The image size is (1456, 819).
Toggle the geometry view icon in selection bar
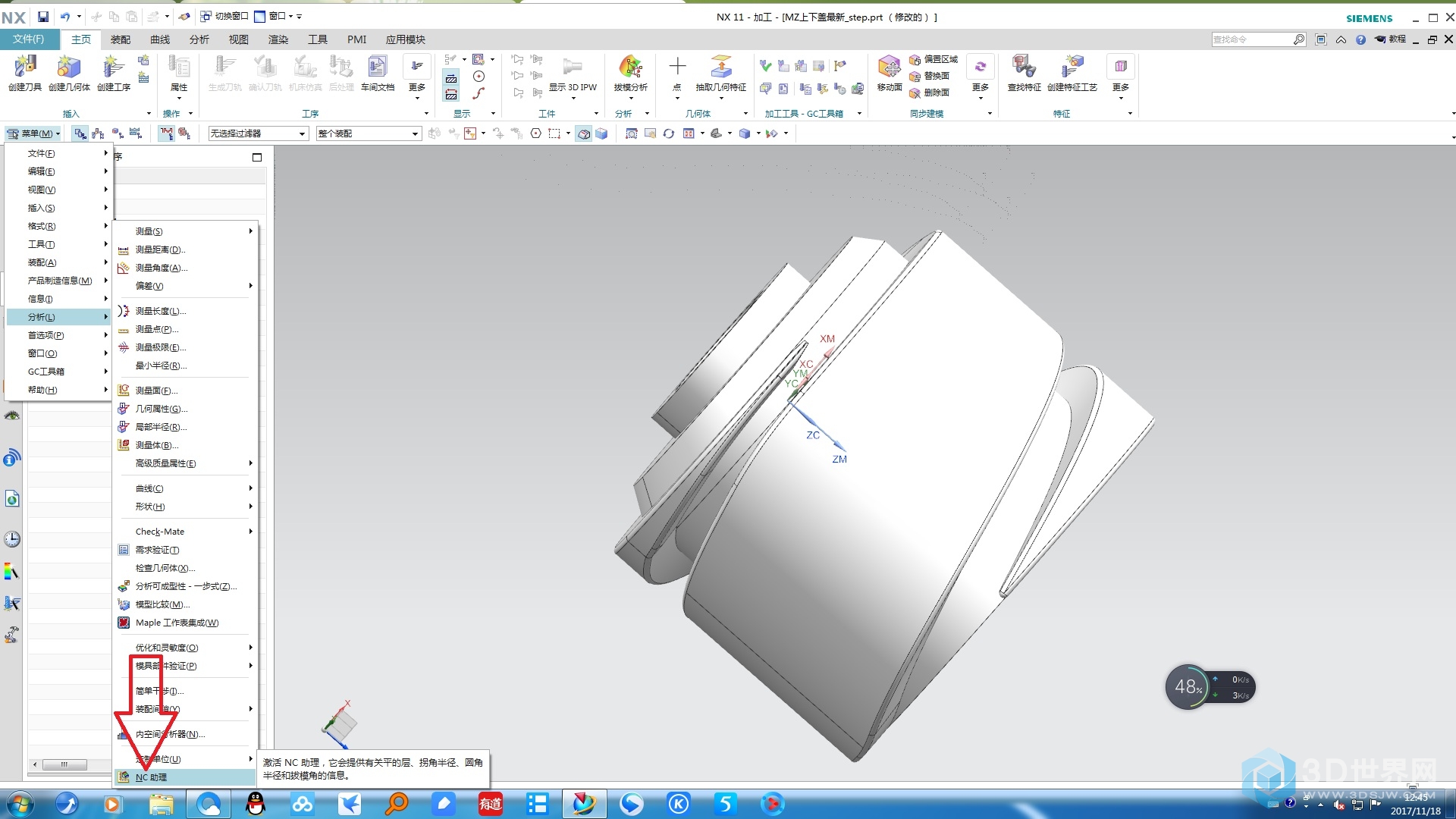[118, 133]
